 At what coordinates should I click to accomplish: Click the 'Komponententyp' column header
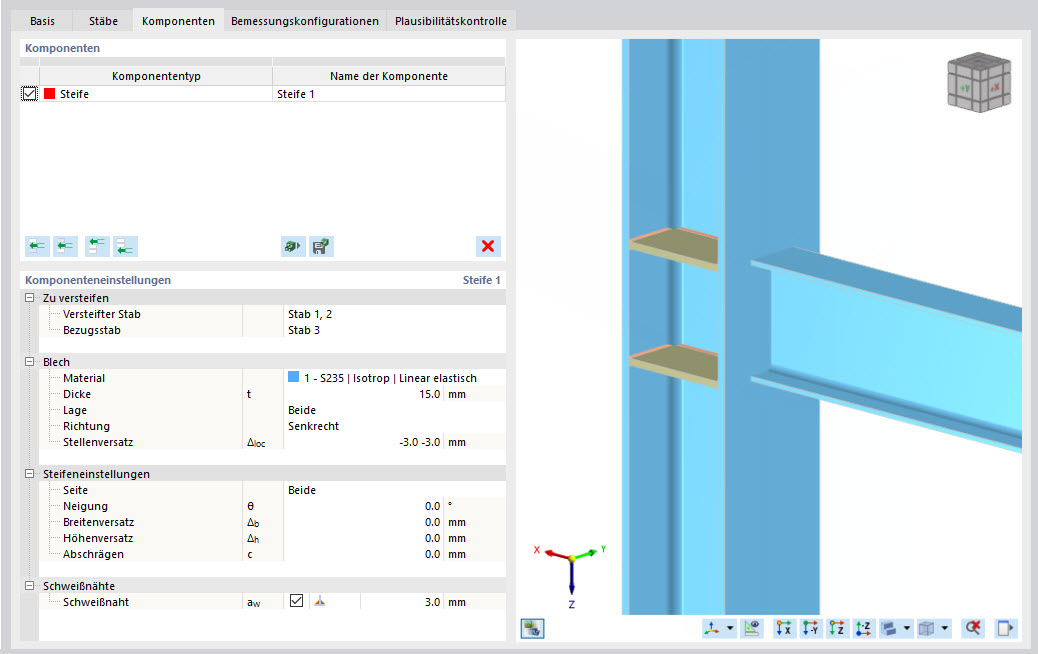pos(156,76)
